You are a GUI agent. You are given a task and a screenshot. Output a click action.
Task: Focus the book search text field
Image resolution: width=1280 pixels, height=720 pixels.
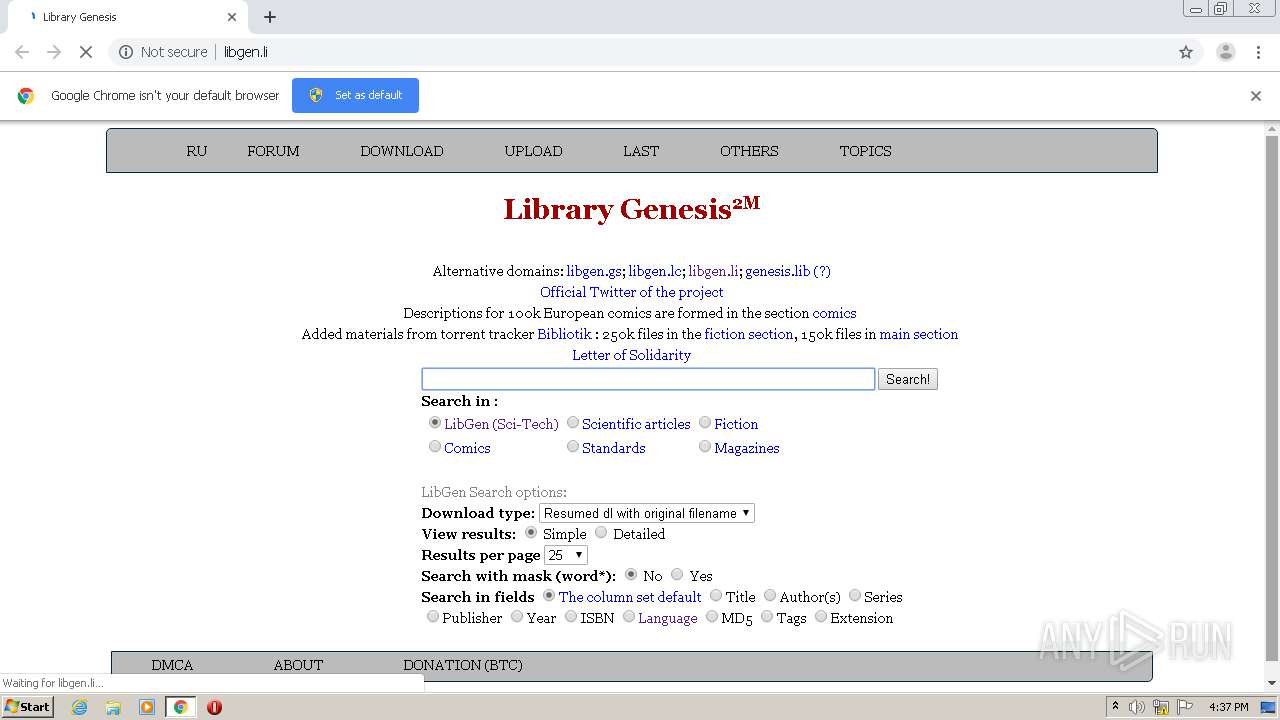tap(648, 379)
